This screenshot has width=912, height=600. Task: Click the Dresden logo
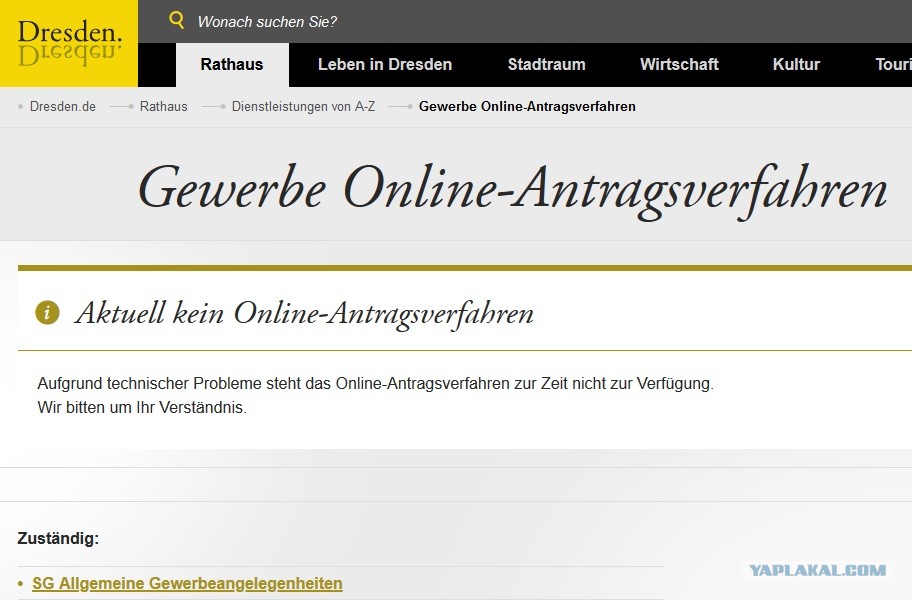point(69,44)
